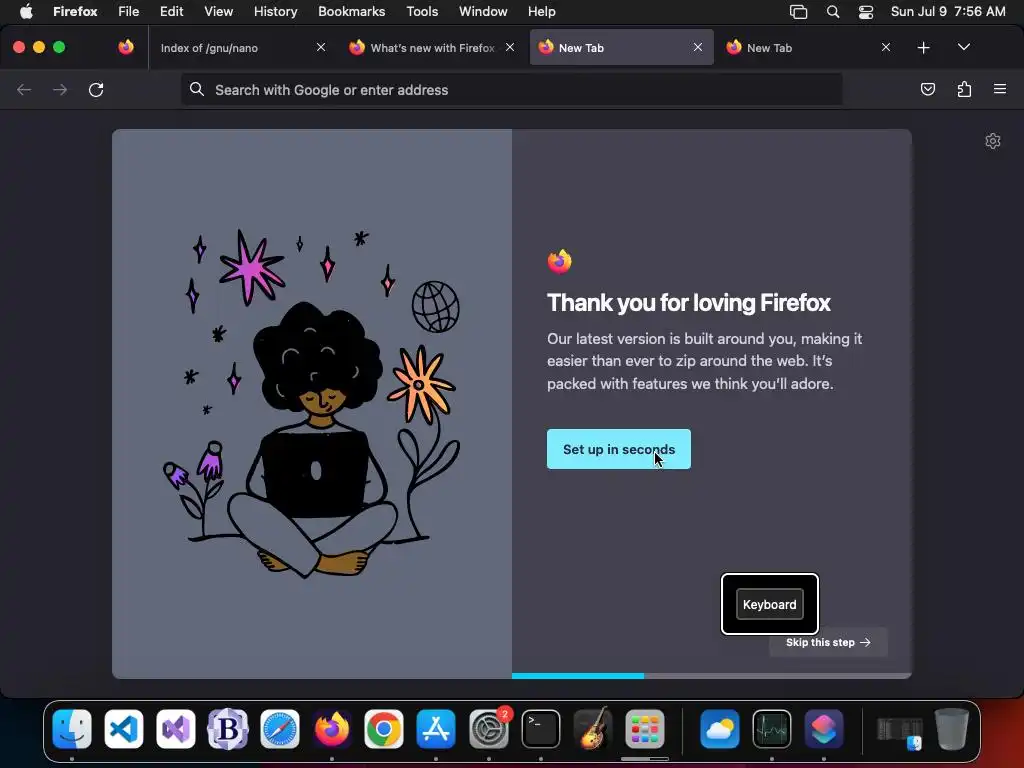1024x768 pixels.
Task: Click Skip this step link
Action: (828, 642)
